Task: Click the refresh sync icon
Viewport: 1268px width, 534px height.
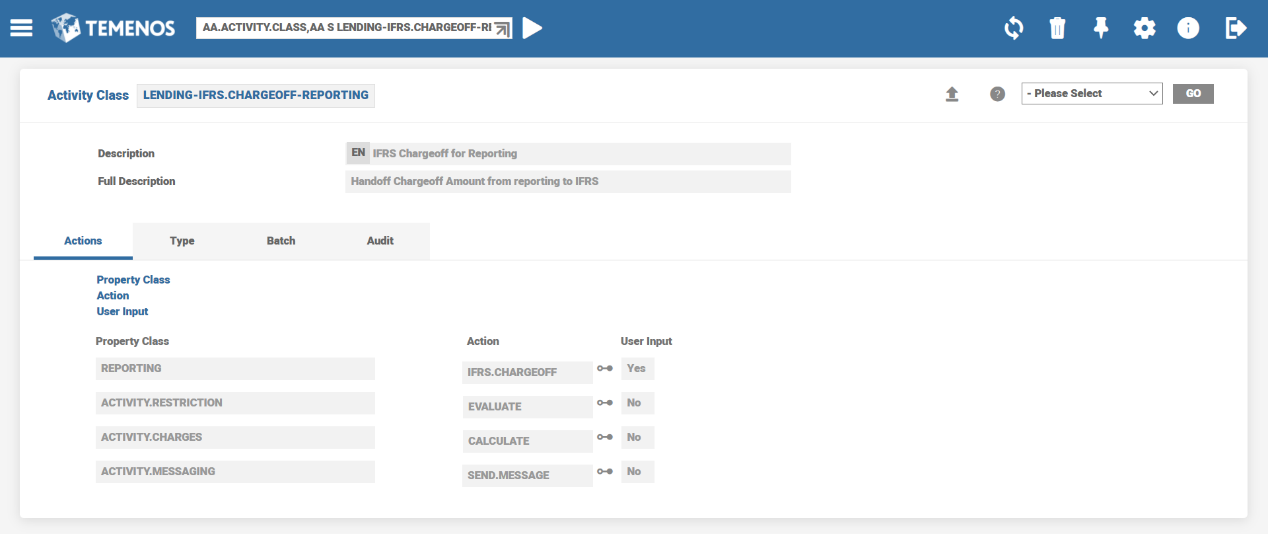Action: coord(1013,28)
